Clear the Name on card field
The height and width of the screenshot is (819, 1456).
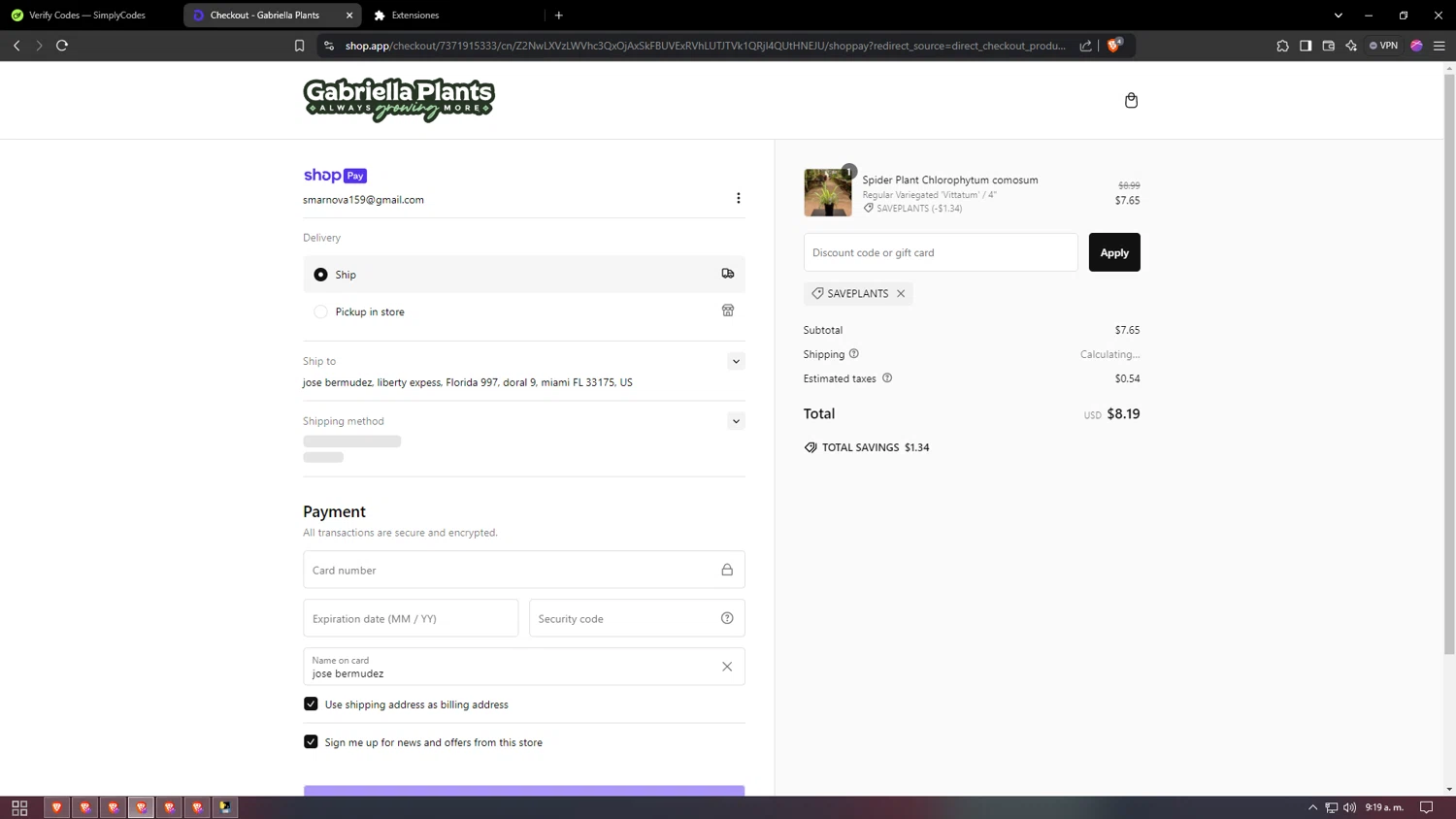point(727,667)
